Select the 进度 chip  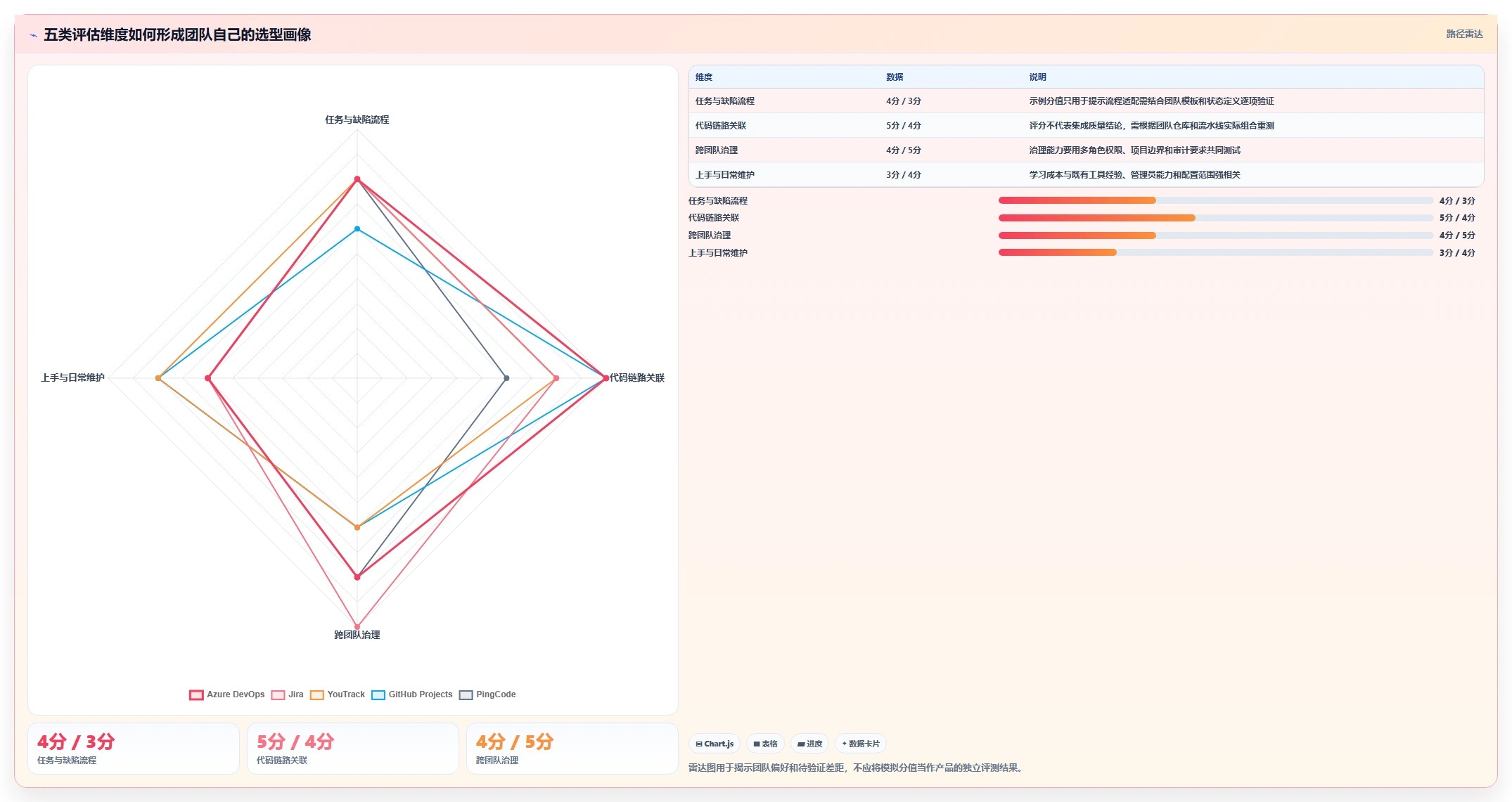[809, 744]
